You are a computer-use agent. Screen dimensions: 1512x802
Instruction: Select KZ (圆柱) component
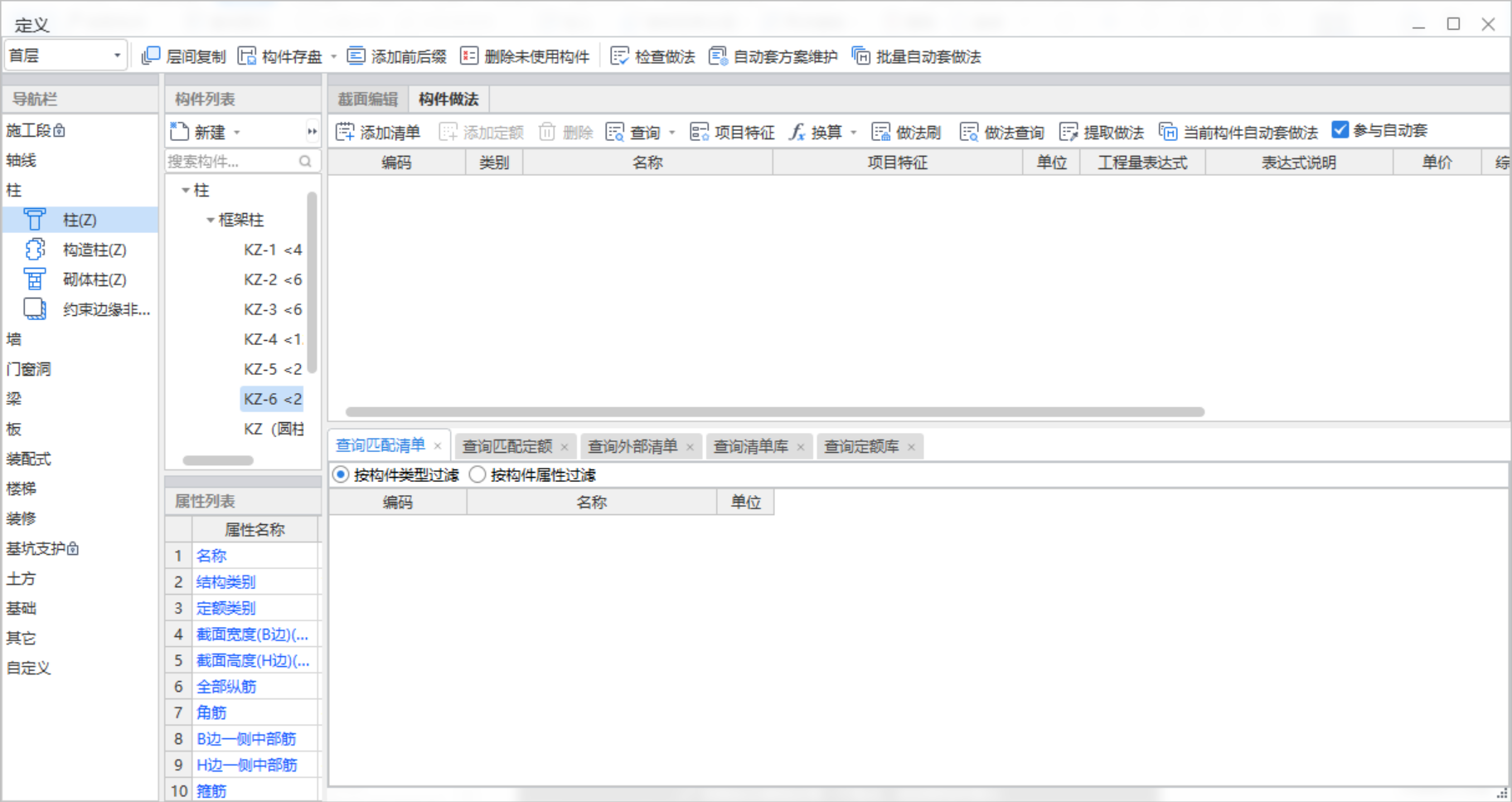tap(274, 429)
